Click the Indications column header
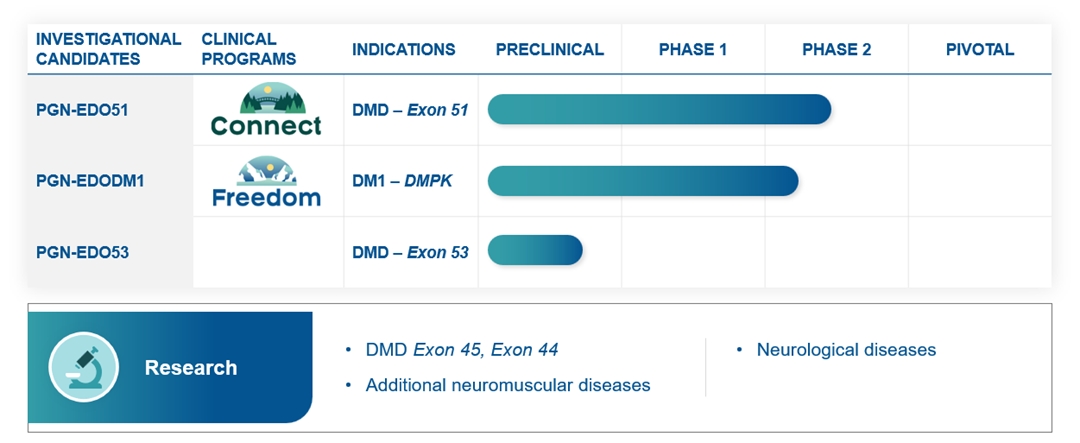This screenshot has height=443, width=1080. (x=403, y=49)
